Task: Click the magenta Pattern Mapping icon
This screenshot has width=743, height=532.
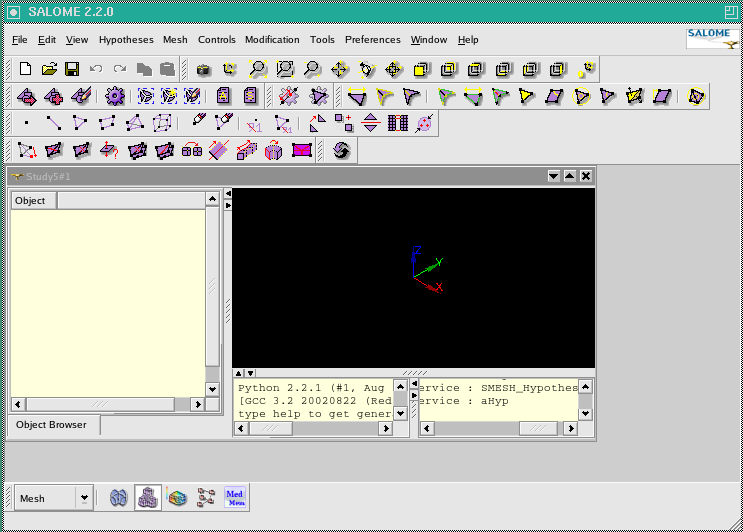Action: [302, 151]
